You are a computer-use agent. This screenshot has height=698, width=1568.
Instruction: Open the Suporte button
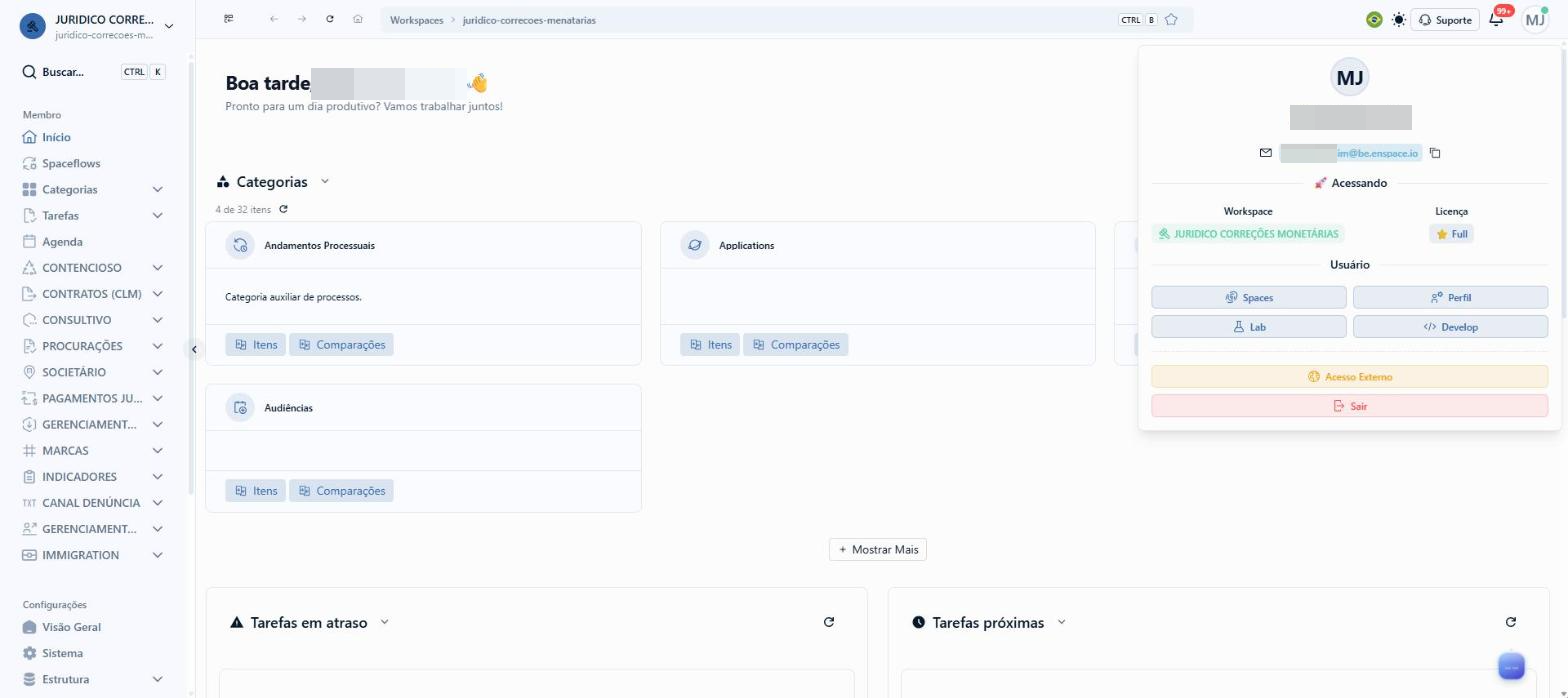pyautogui.click(x=1445, y=20)
